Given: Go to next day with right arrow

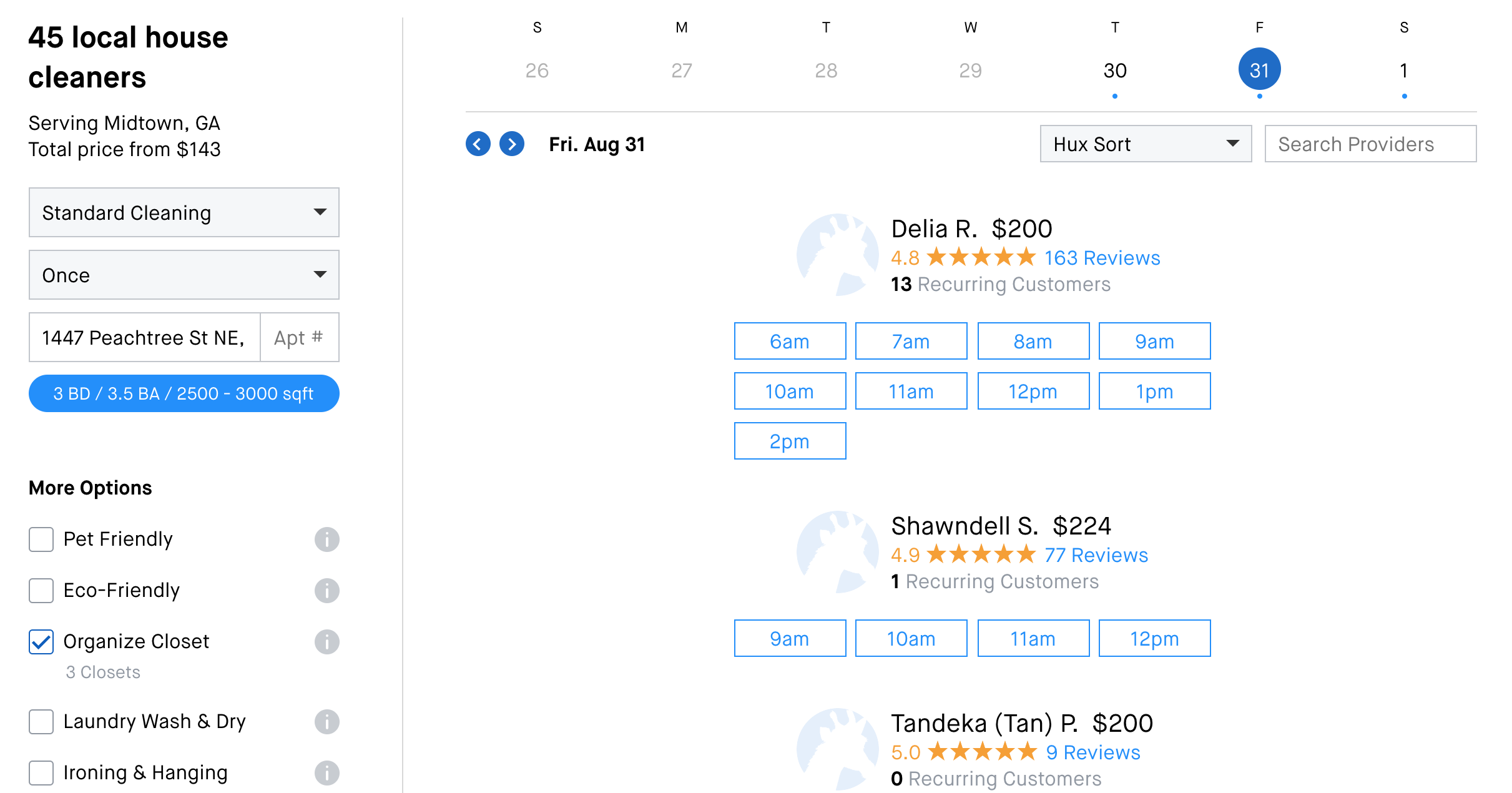Looking at the screenshot, I should (511, 144).
